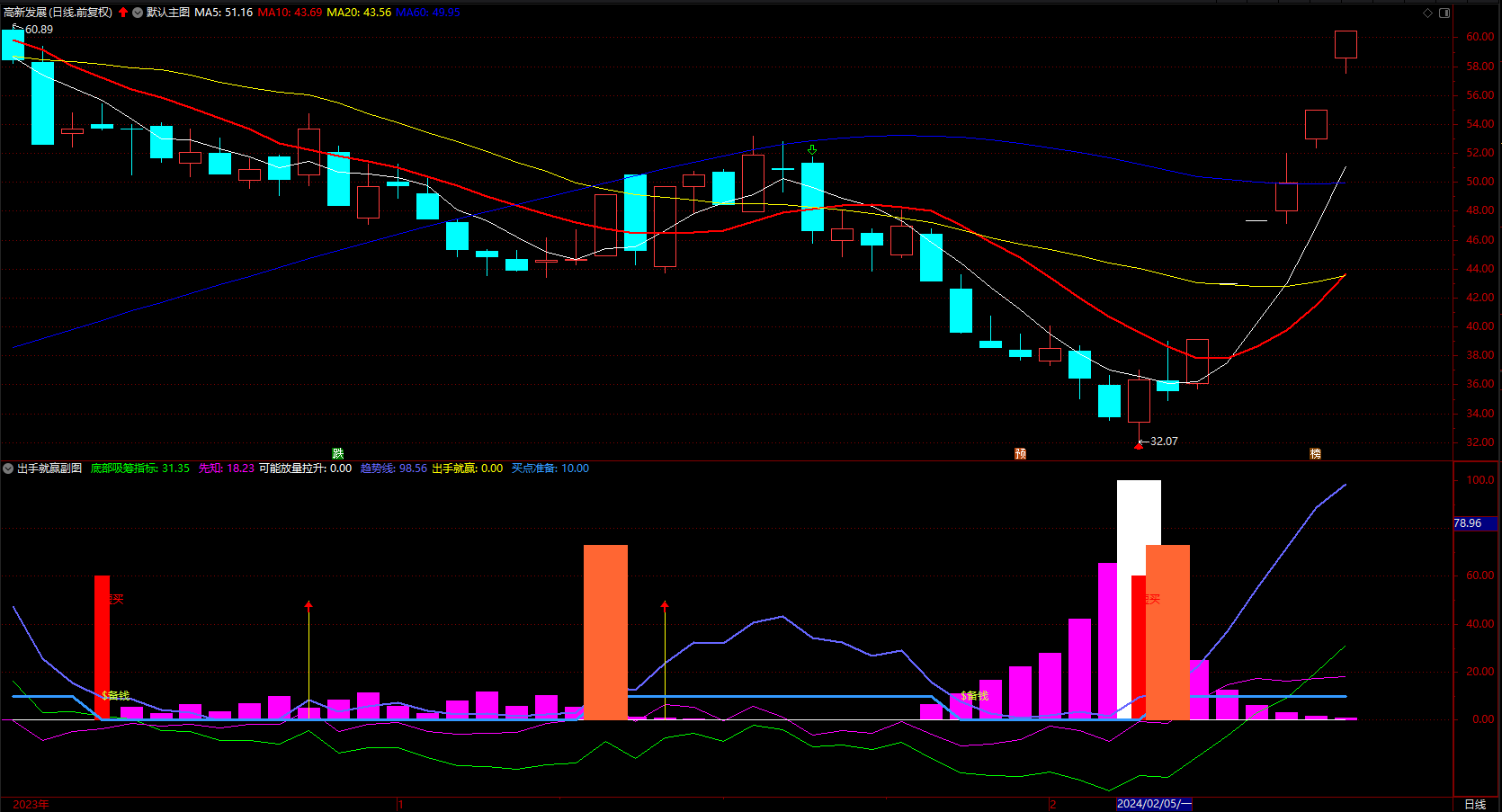Image resolution: width=1502 pixels, height=812 pixels.
Task: Click the last red candlestick near 60
Action: click(x=1346, y=45)
